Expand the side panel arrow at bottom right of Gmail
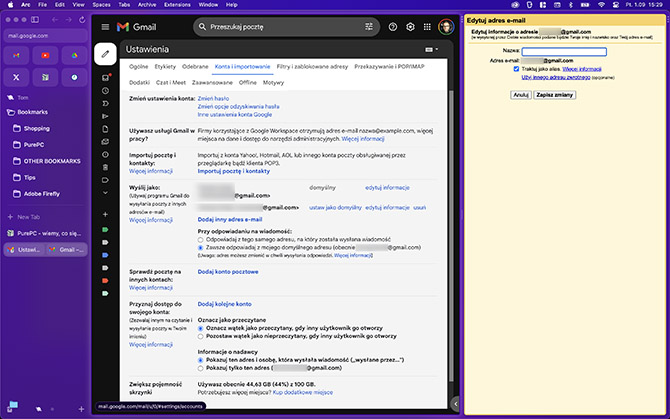The image size is (670, 419). pos(455,404)
